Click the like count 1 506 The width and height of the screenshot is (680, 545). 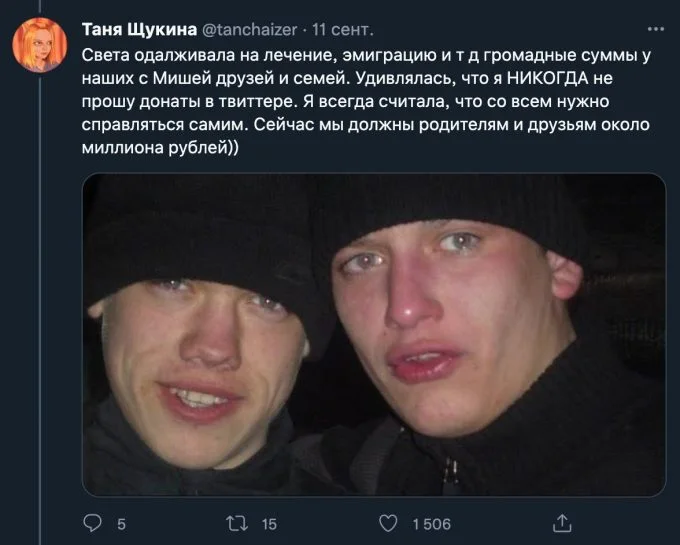click(432, 524)
